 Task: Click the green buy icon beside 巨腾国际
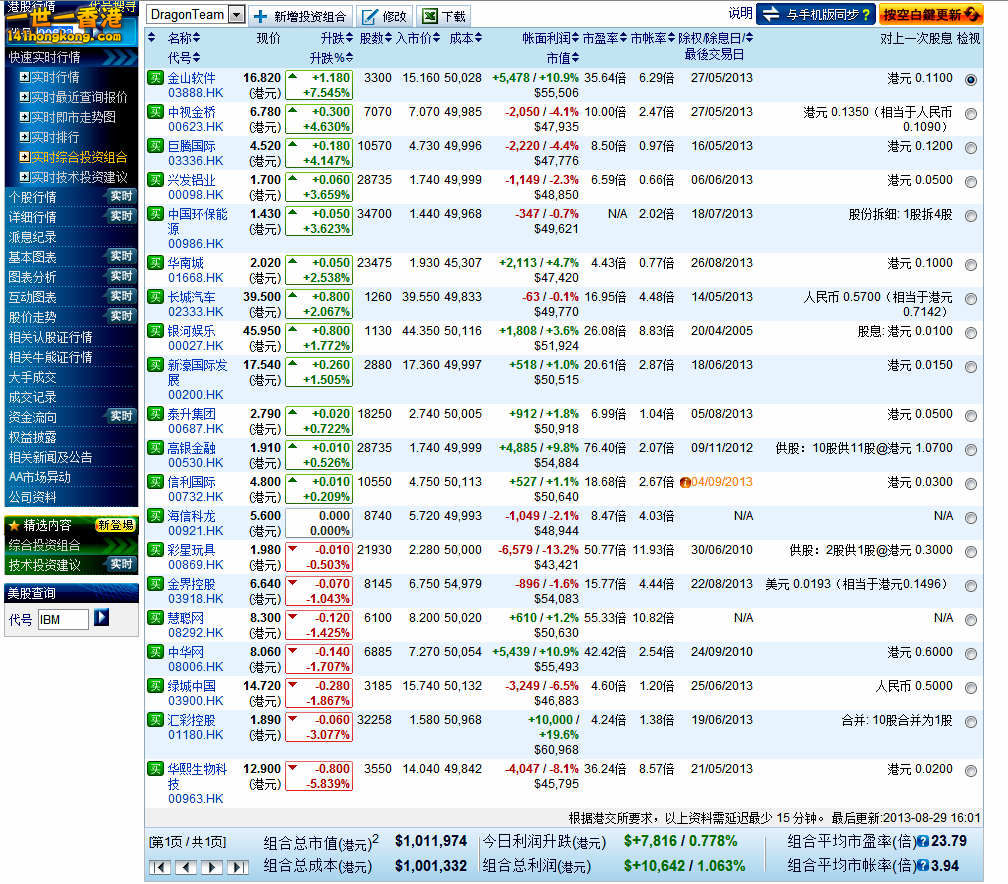point(155,145)
